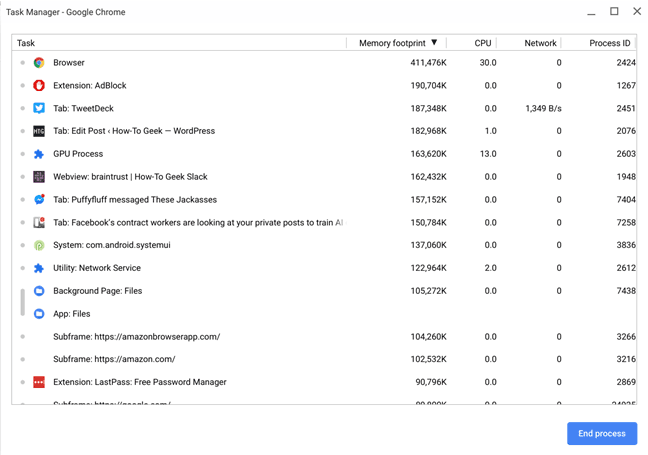Sort by Memory footprint column header
Viewport: 648px width, 455px height.
396,43
